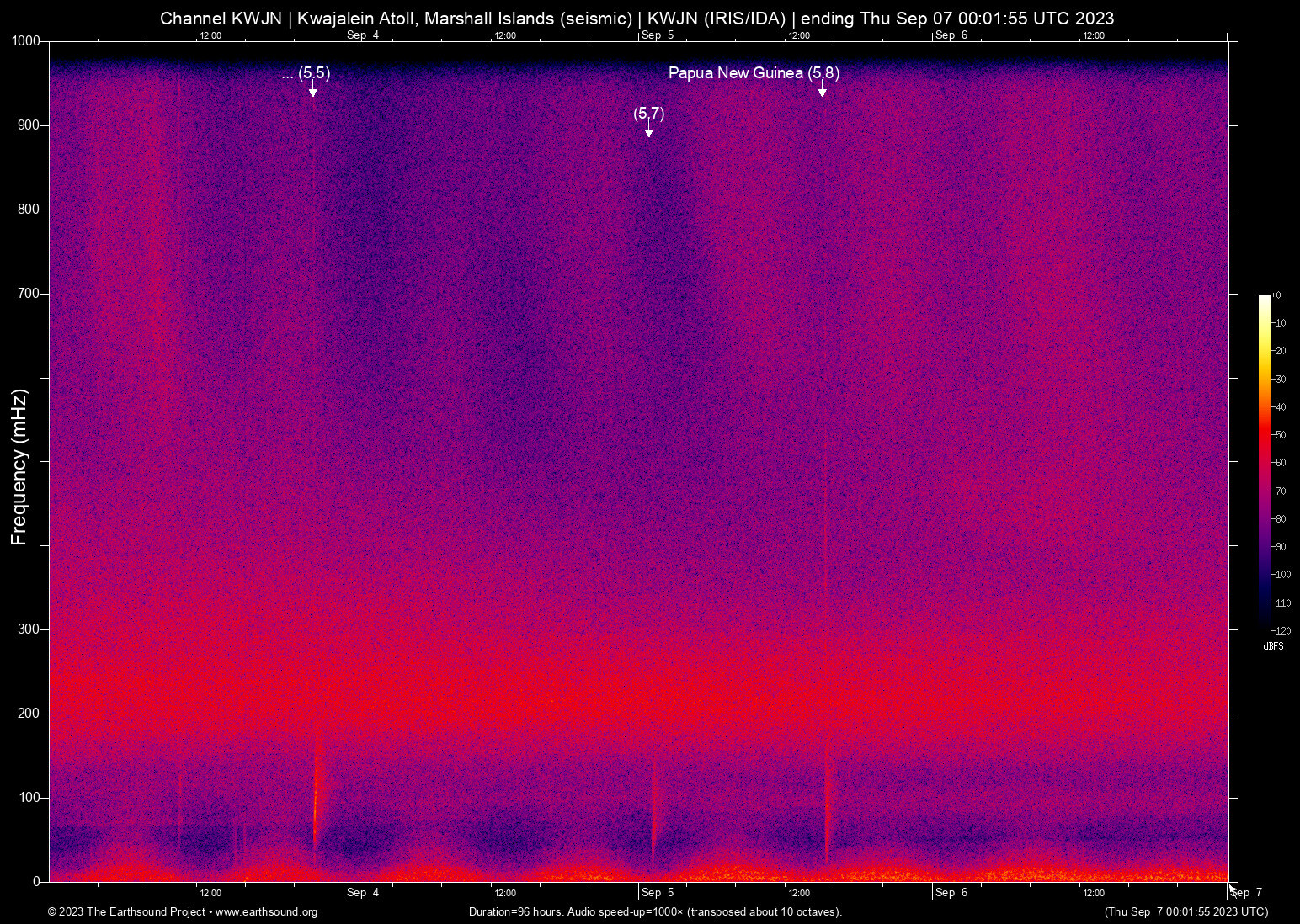Click the 1000 tick label on the frequency axis
1300x924 pixels.
pyautogui.click(x=25, y=41)
